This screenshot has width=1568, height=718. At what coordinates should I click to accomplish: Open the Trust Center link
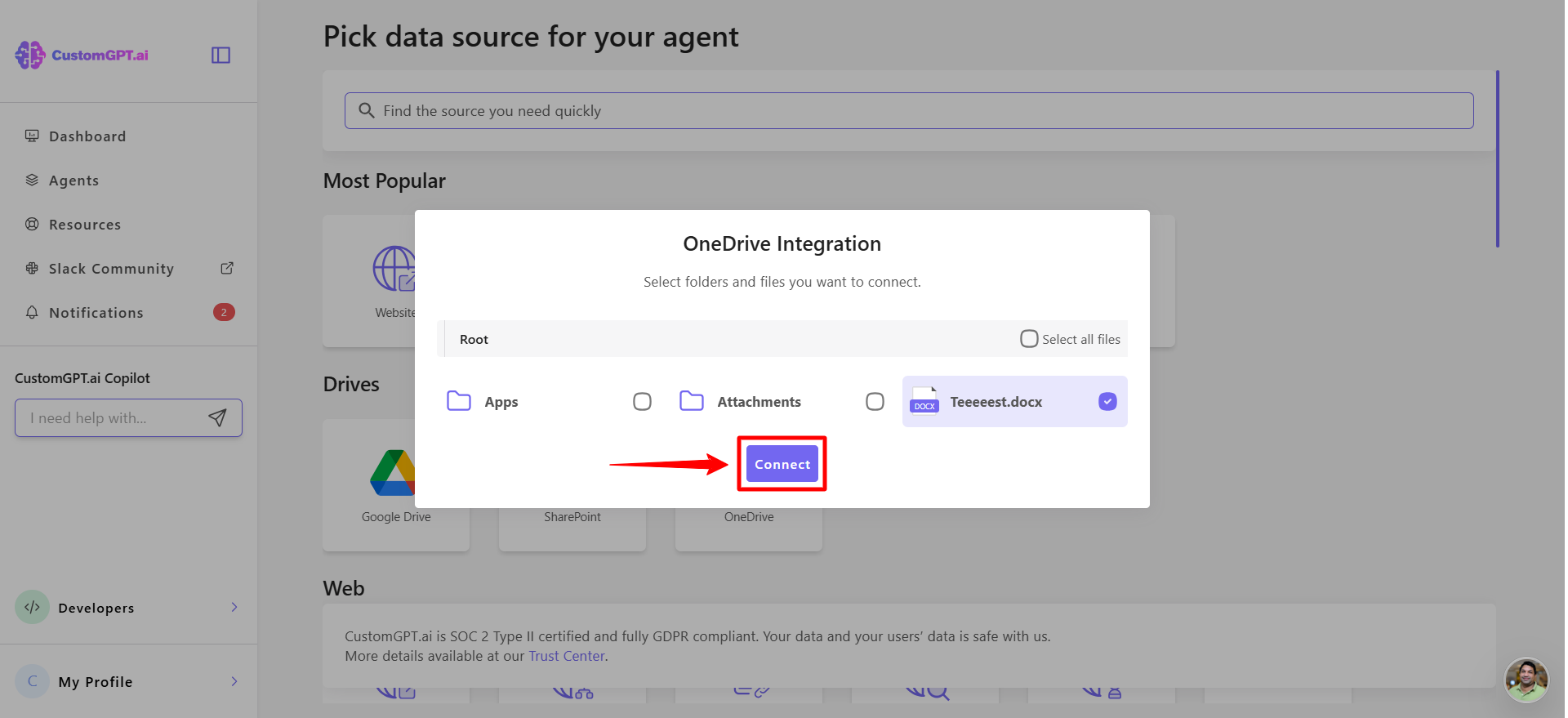pos(567,656)
